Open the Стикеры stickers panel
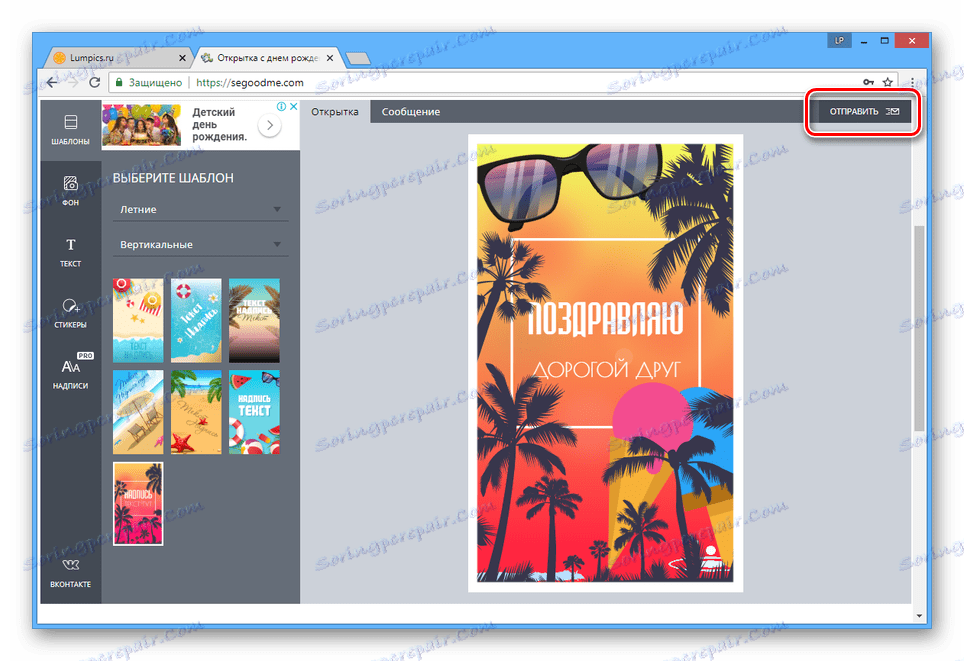964x661 pixels. coord(71,314)
